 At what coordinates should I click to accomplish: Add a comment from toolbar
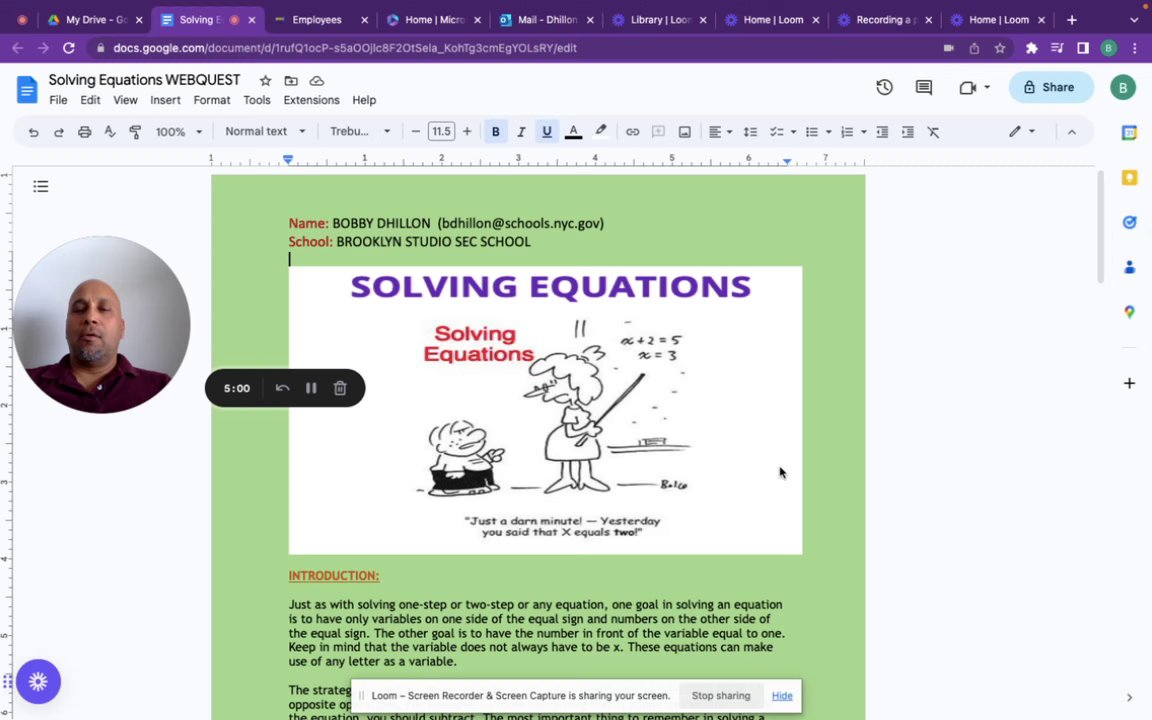pos(658,132)
